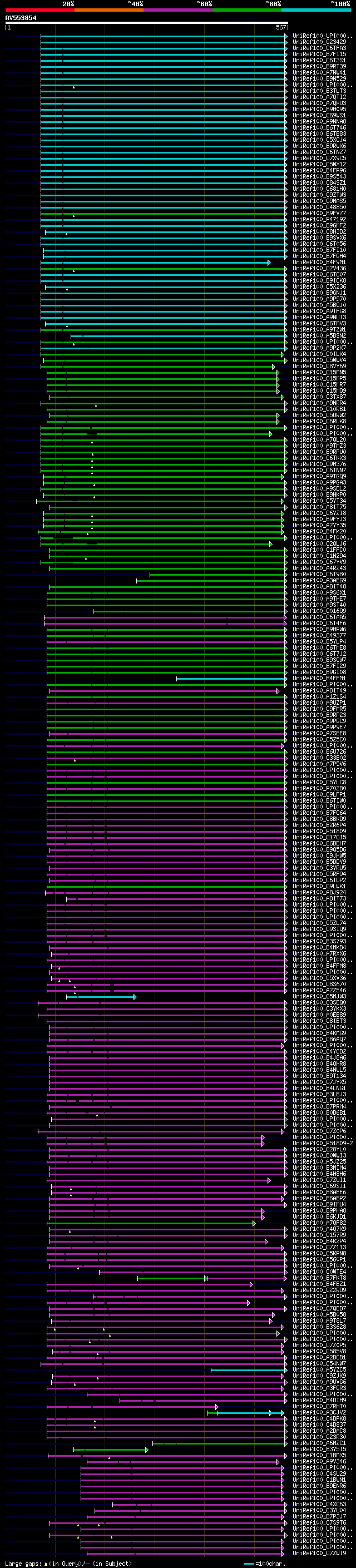Choose hit UniRef100_B9N529
Viewport: 356px width, 1568px height.
point(319,78)
